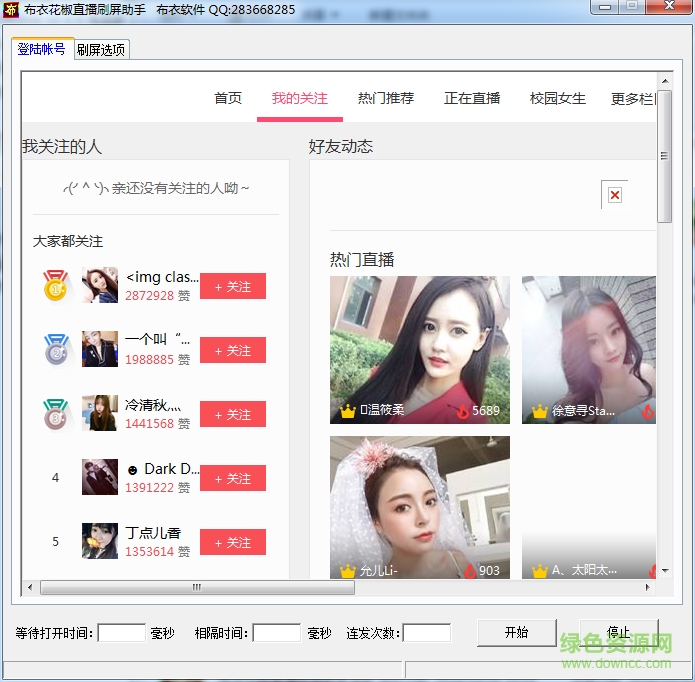Follow the user with 2872928 likes
695x682 pixels.
click(x=233, y=287)
